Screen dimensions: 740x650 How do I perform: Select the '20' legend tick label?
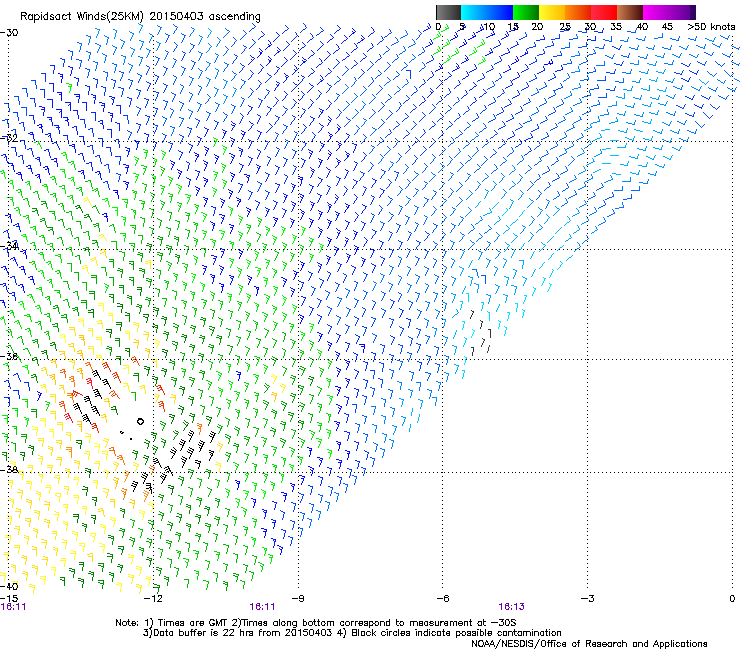(537, 27)
